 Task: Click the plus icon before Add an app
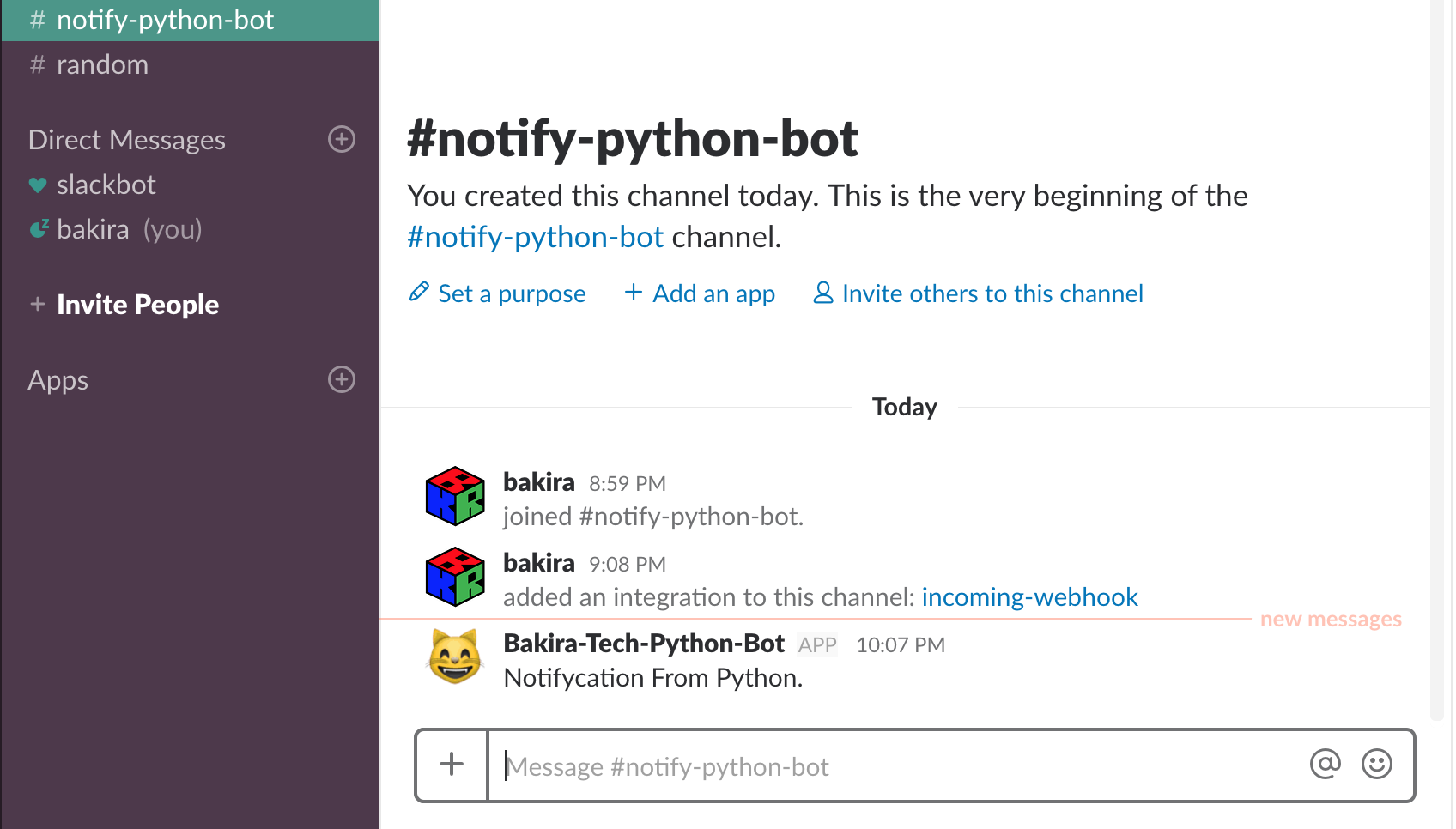tap(634, 293)
